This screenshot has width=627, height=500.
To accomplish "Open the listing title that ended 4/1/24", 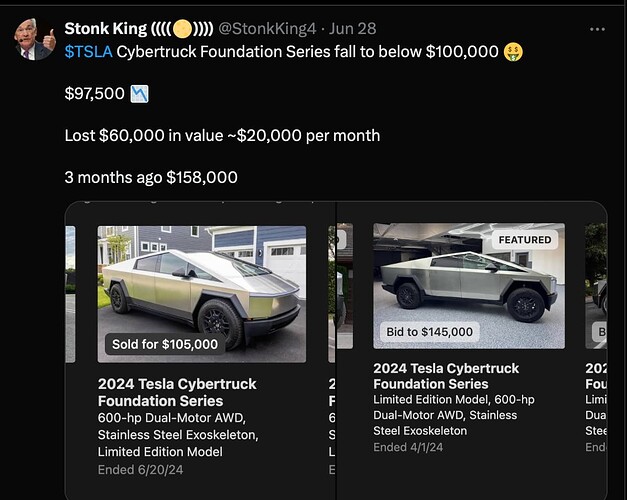I will pos(446,376).
